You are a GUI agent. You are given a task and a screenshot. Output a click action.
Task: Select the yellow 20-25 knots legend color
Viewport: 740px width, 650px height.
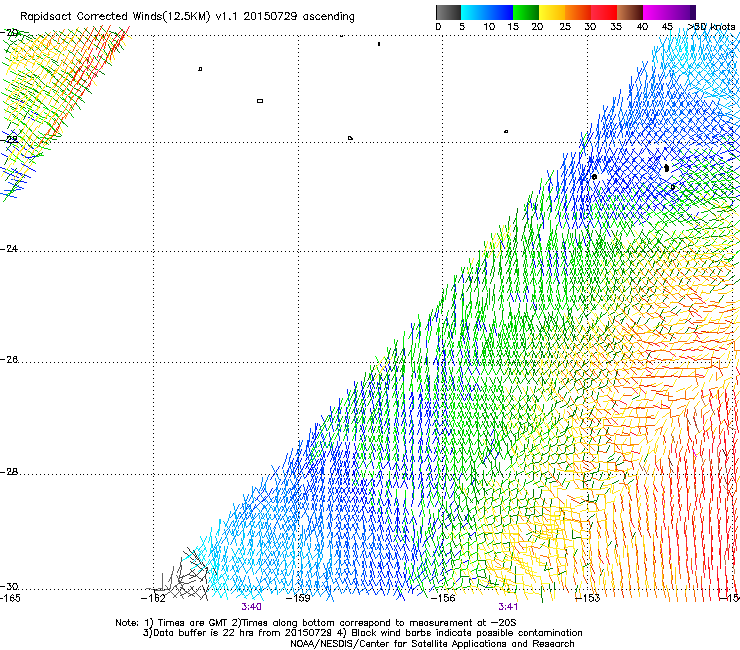click(552, 12)
